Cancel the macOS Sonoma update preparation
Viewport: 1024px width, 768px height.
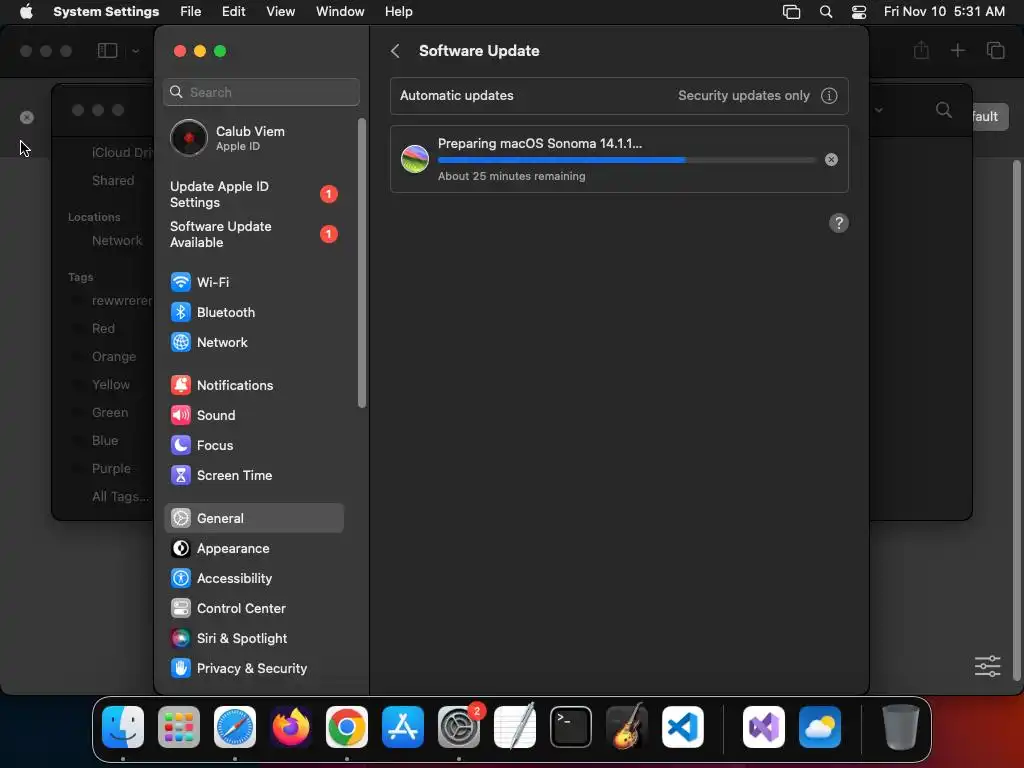pyautogui.click(x=831, y=159)
